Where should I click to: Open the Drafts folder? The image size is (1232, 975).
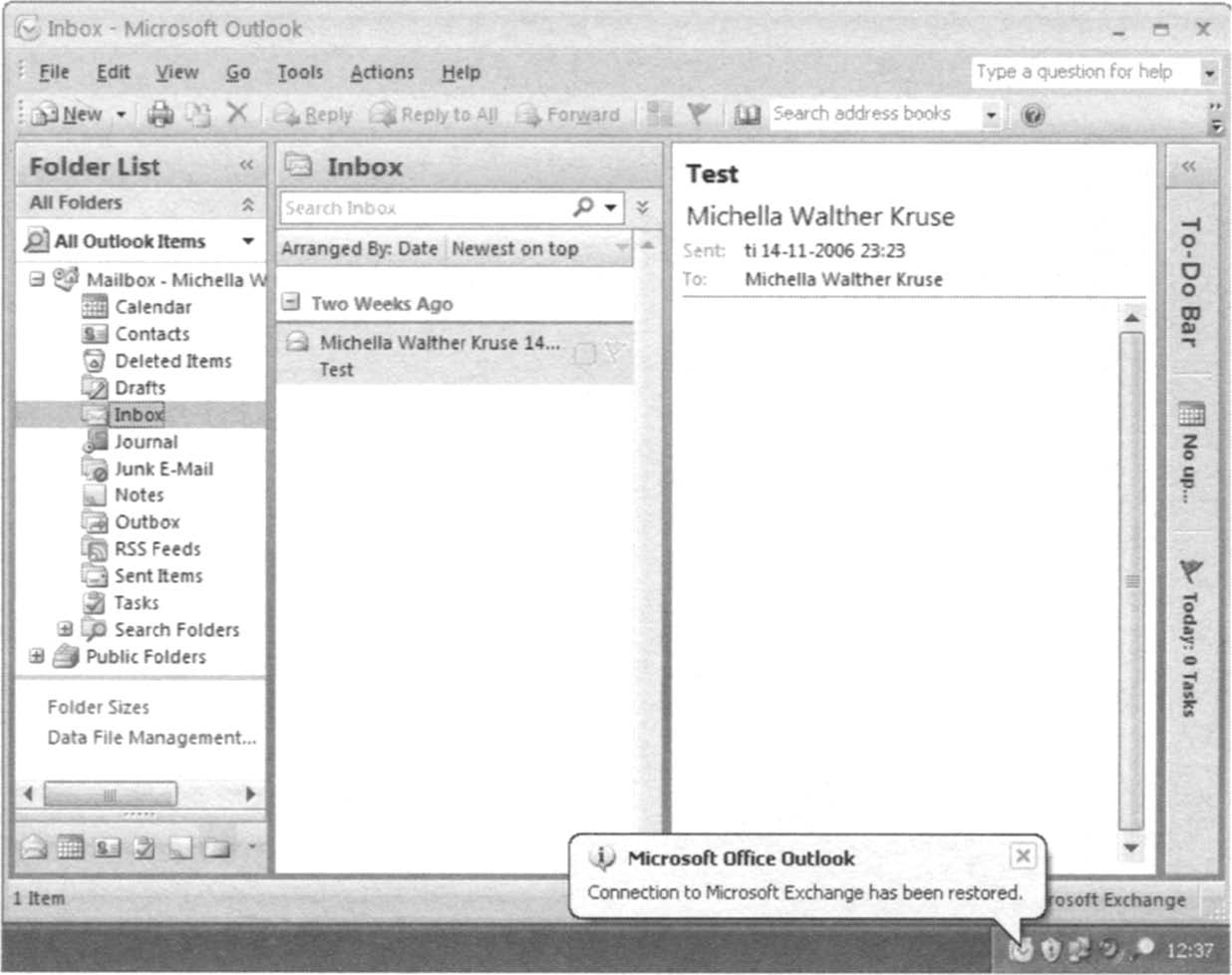[x=140, y=388]
